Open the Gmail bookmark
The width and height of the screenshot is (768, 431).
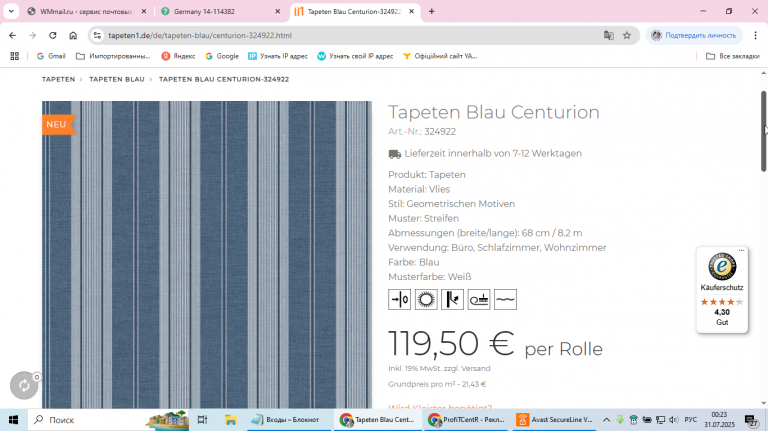51,56
